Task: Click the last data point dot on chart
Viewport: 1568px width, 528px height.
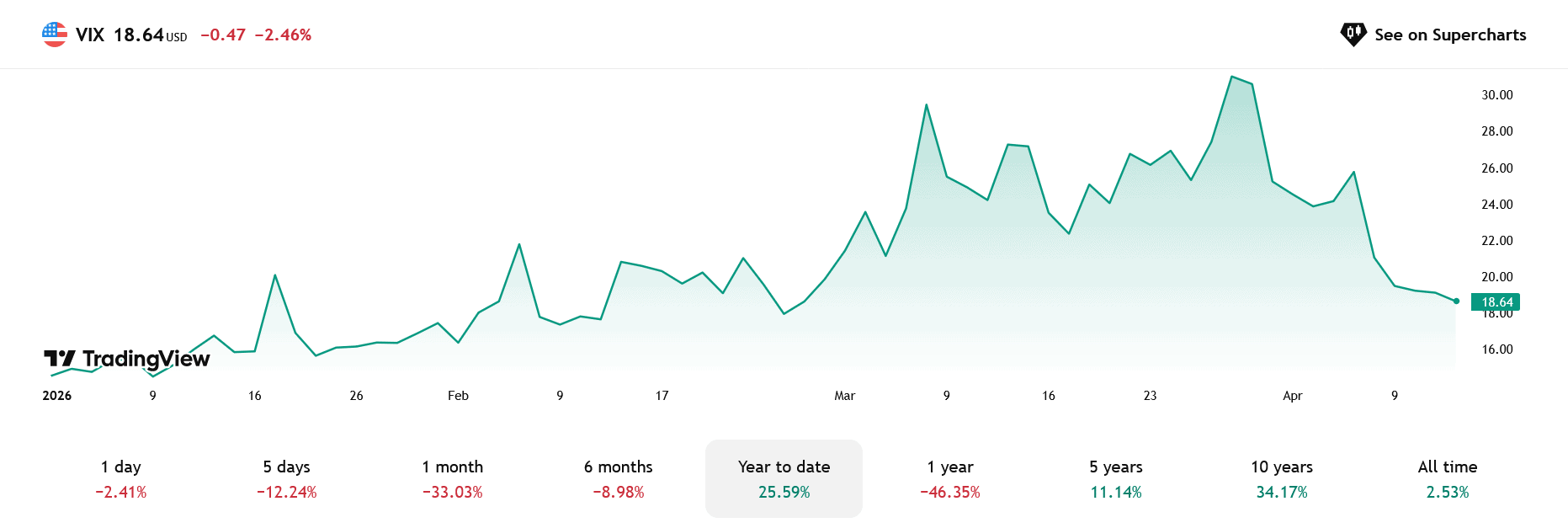Action: click(x=1456, y=301)
